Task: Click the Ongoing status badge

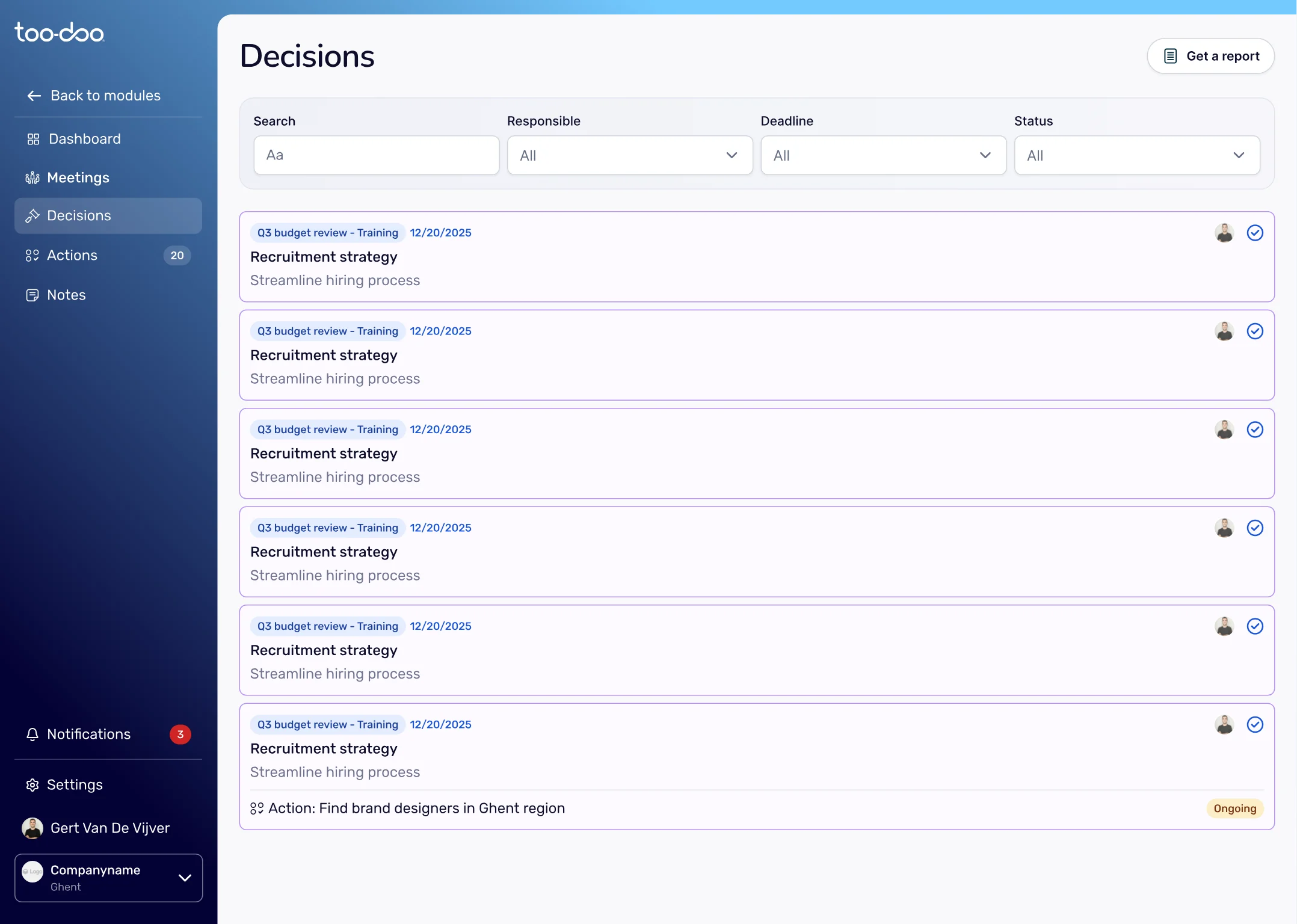Action: [1235, 808]
